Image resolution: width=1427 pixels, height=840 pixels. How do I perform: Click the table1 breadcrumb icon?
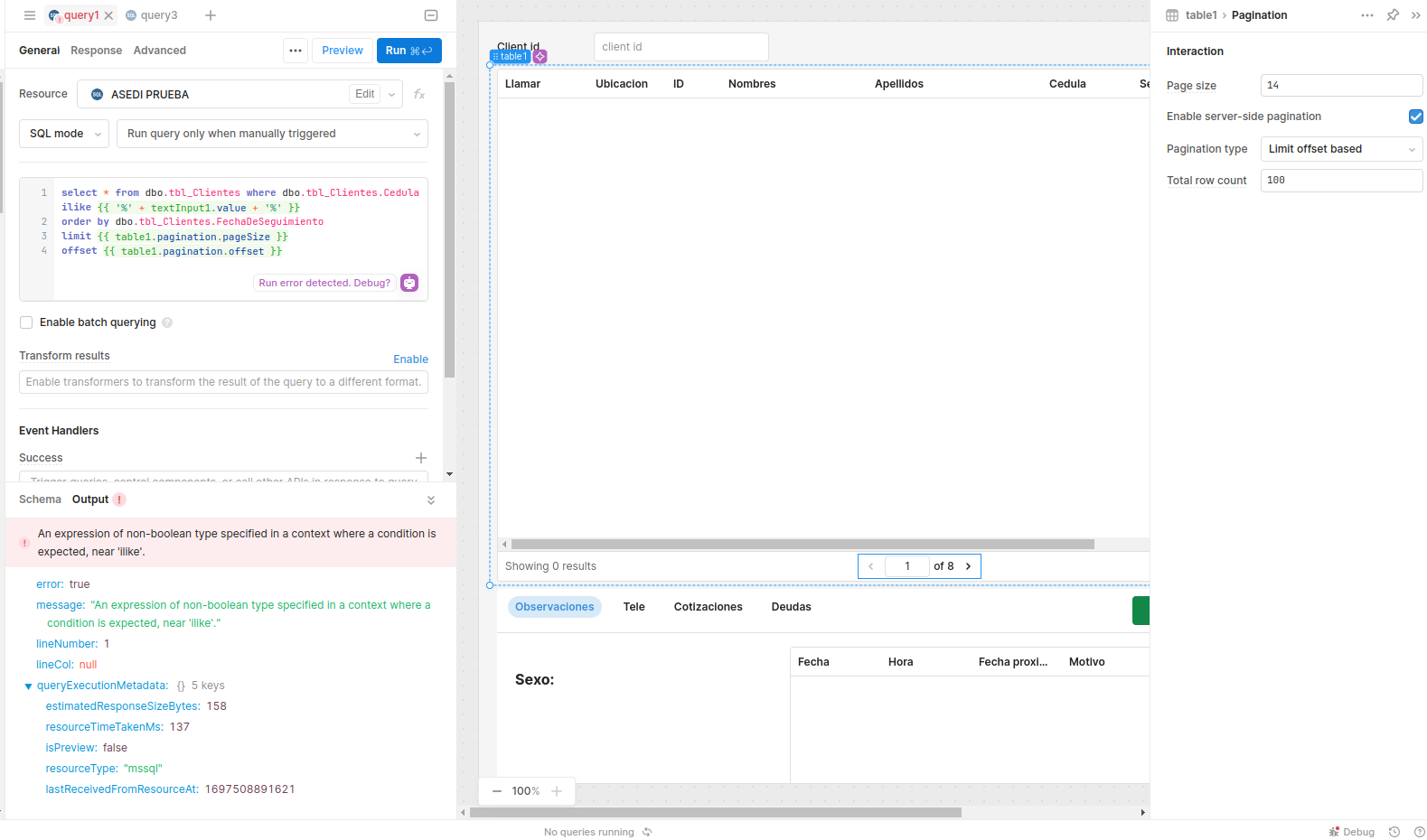click(1172, 15)
